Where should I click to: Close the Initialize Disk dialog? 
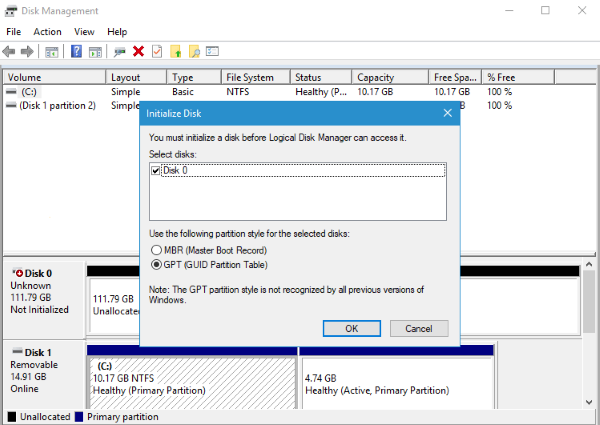(x=446, y=113)
